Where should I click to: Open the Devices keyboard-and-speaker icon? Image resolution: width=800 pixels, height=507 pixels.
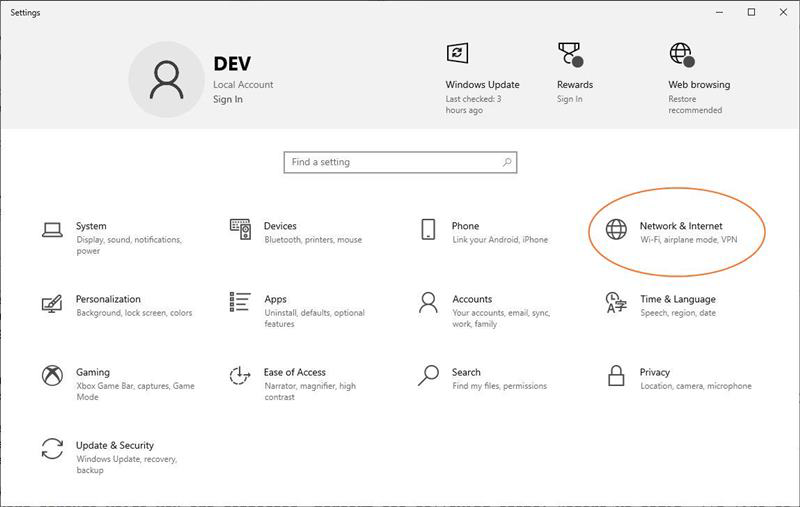[x=240, y=229]
